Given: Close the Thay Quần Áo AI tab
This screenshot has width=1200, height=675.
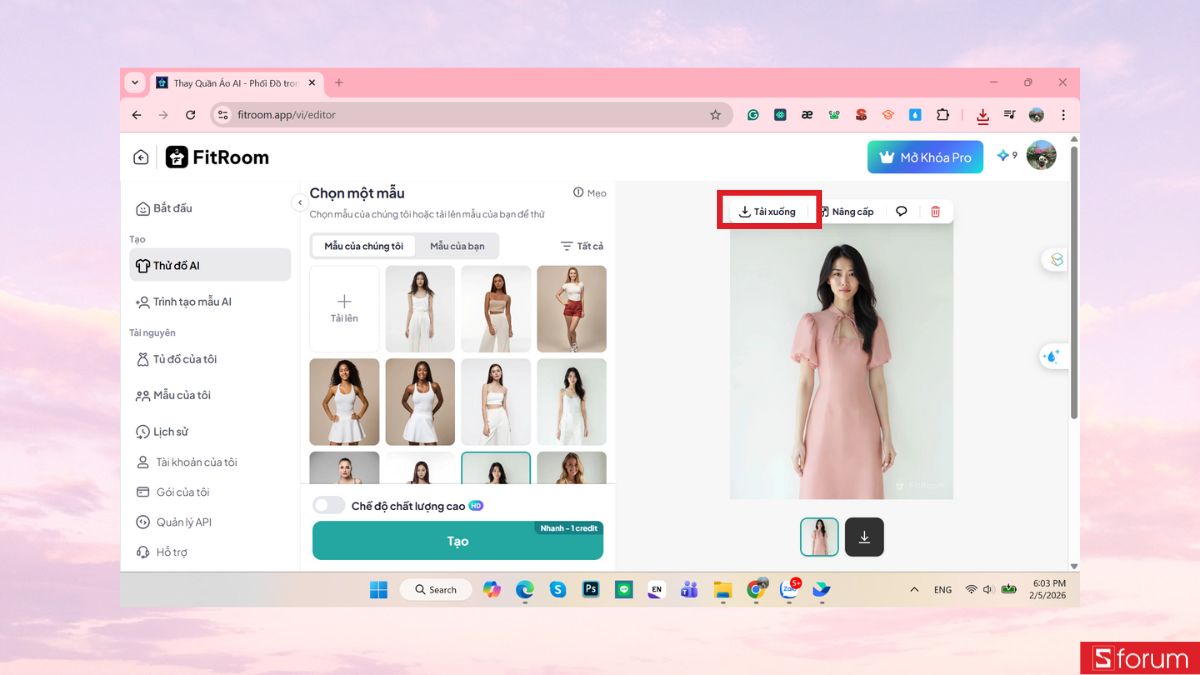Looking at the screenshot, I should click(312, 83).
